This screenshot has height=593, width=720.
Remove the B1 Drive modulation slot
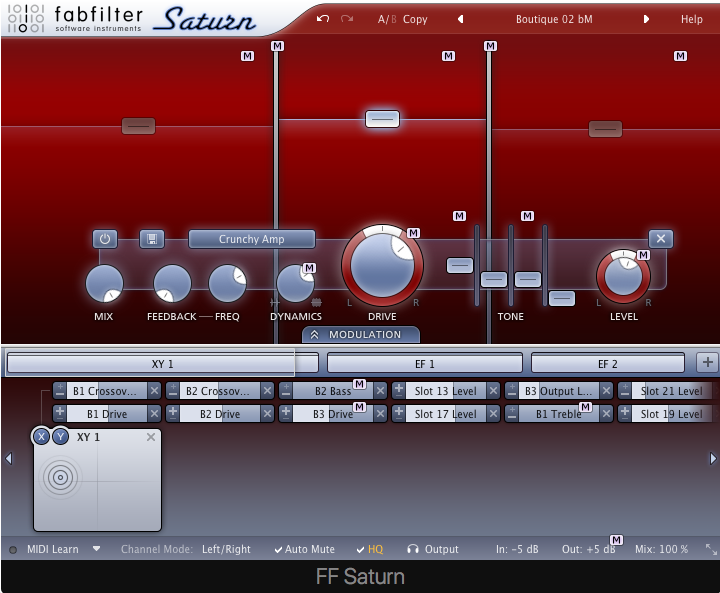[x=154, y=414]
